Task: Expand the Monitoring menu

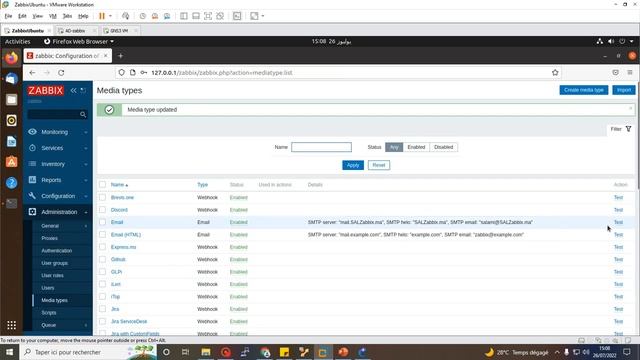Action: pos(58,132)
